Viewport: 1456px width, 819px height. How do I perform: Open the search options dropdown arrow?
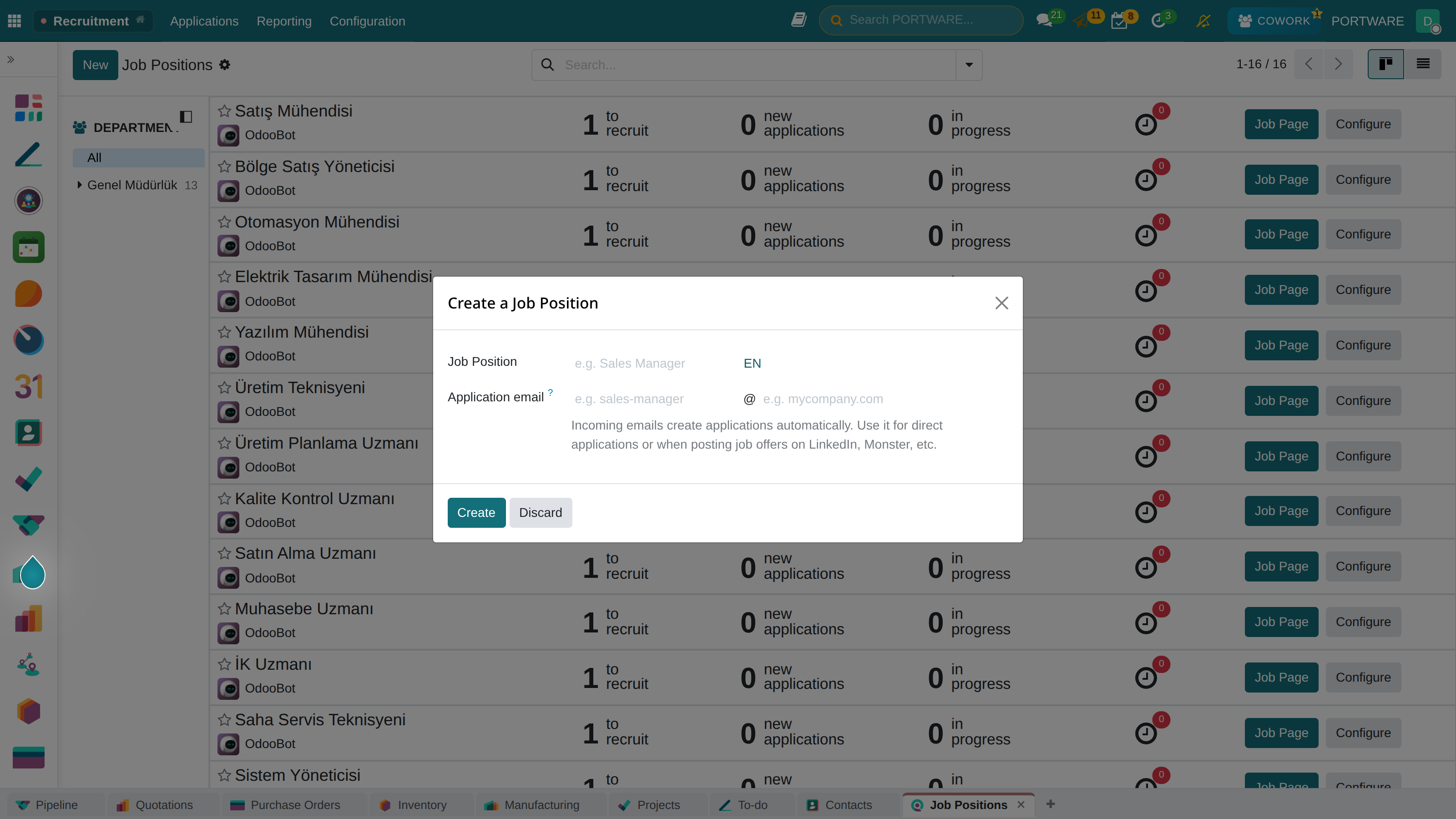pyautogui.click(x=969, y=65)
